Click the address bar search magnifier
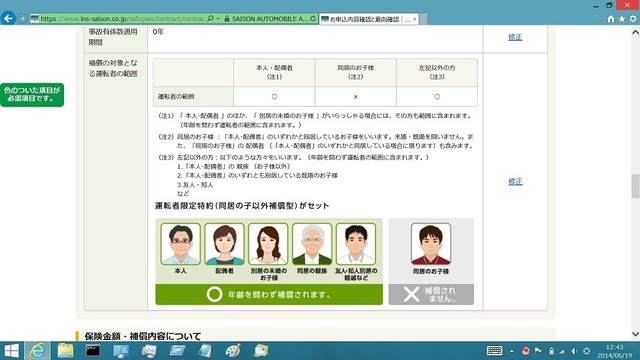640x360 pixels. click(x=211, y=19)
